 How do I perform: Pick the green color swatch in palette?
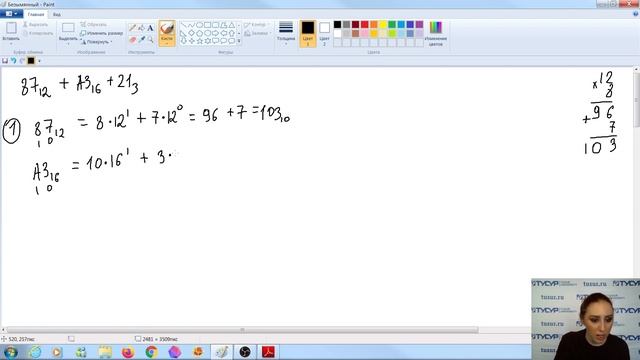392,24
